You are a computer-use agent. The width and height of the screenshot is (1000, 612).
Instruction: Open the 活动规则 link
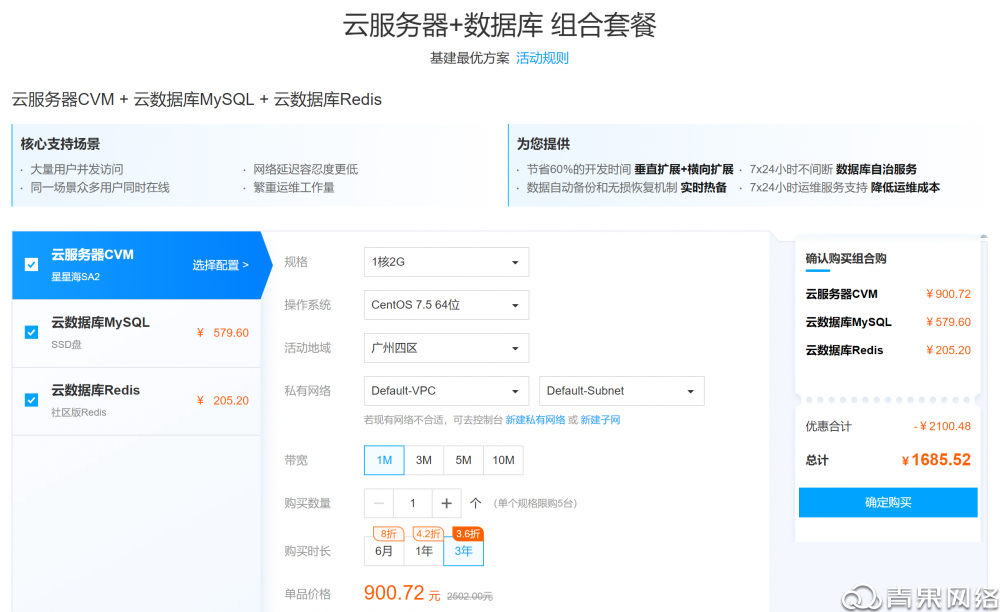pyautogui.click(x=544, y=57)
